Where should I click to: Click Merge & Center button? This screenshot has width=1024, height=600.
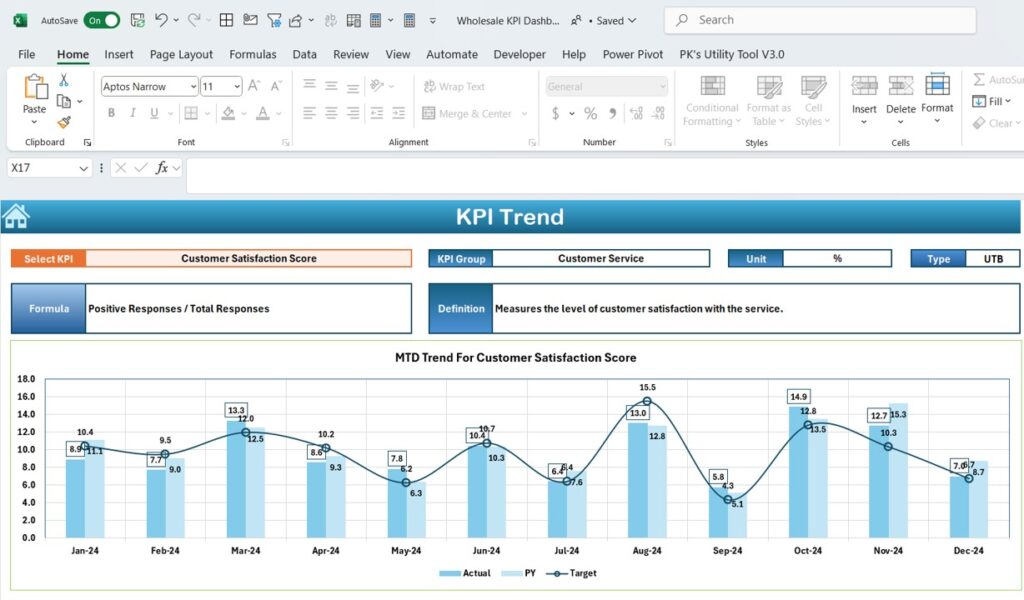[x=467, y=114]
